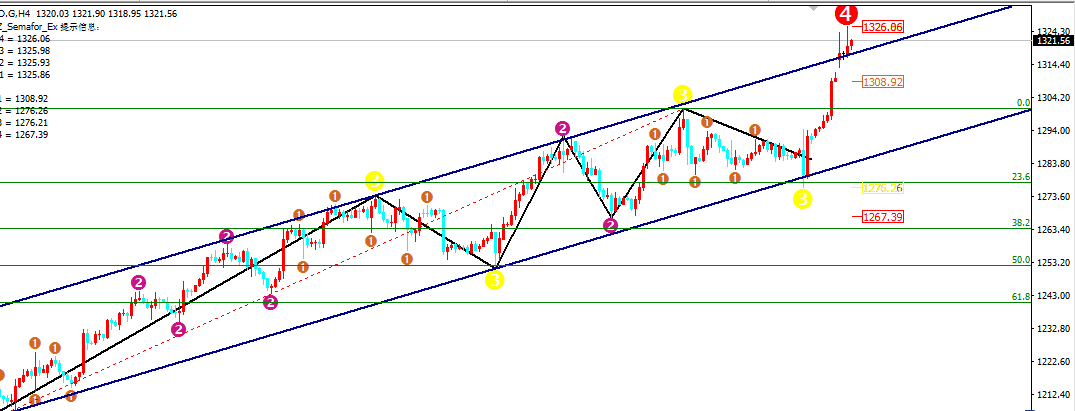Viewport: 1075px width, 411px height.
Task: Click the Fibonacci 50.0 level label
Action: [1021, 260]
